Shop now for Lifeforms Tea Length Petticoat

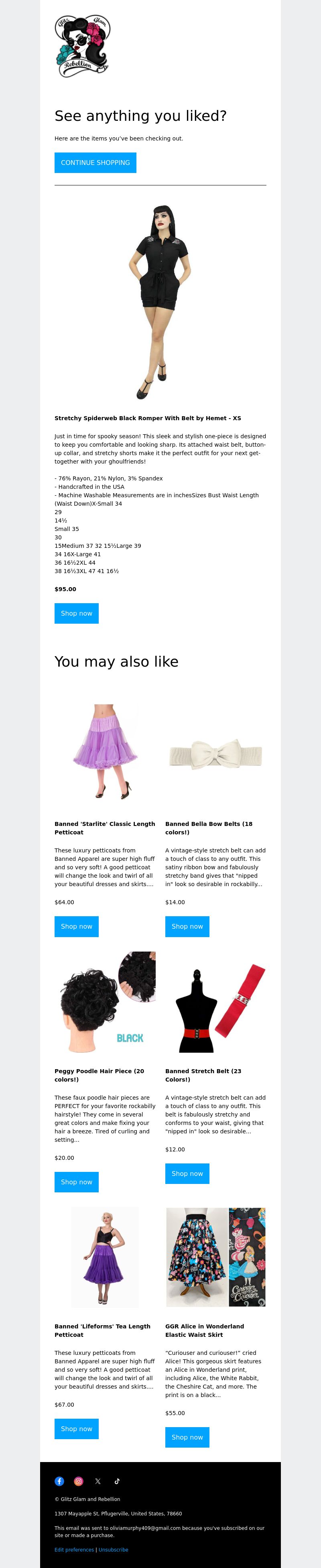tap(76, 1429)
